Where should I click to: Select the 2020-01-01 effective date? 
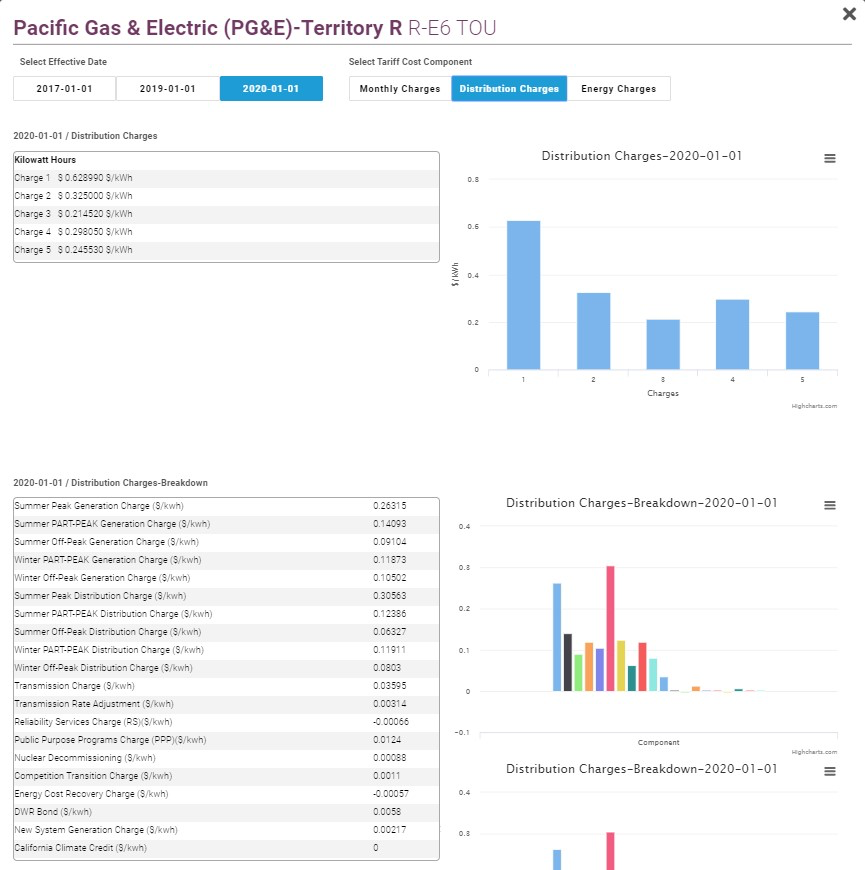point(271,89)
